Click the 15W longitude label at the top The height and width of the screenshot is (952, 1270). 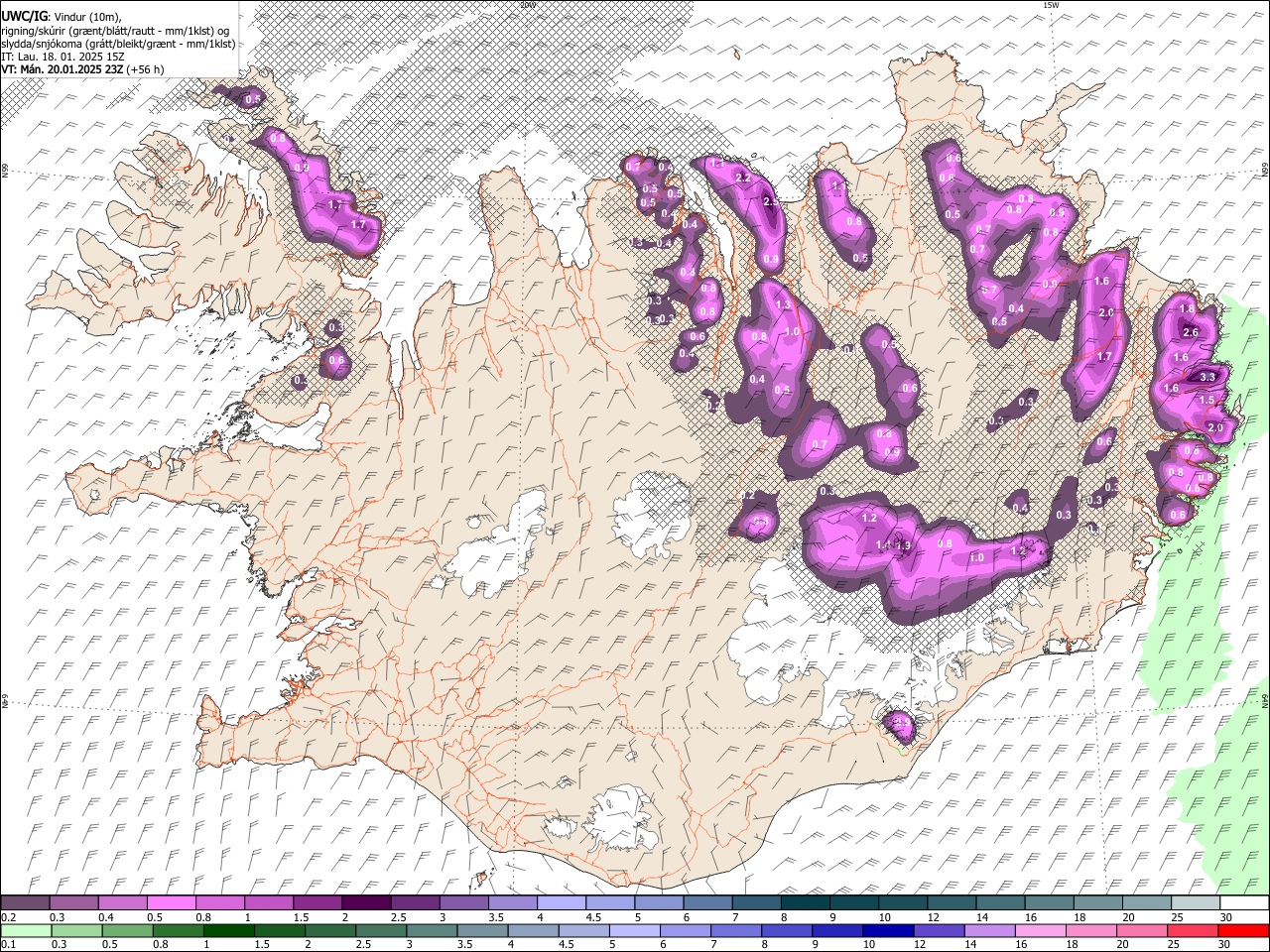point(1051,5)
